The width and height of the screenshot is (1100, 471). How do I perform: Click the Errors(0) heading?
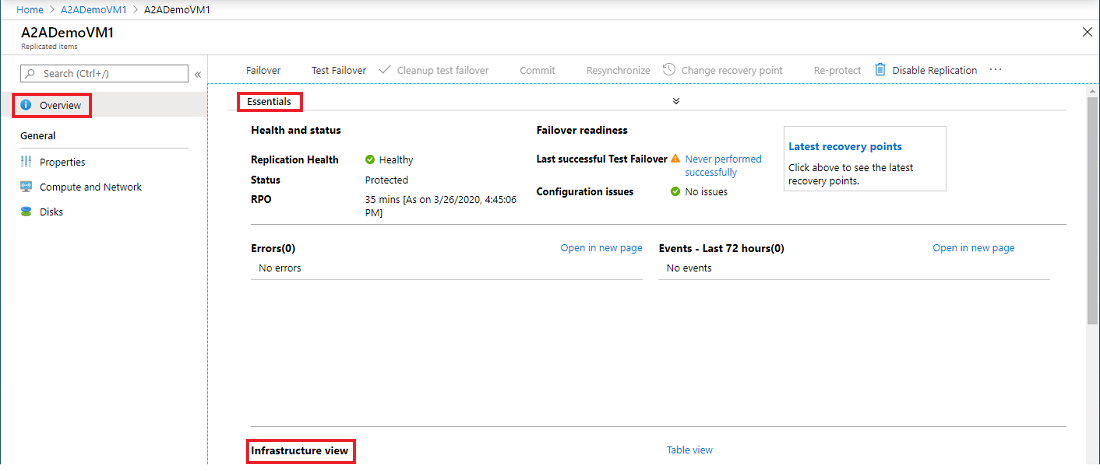point(273,248)
